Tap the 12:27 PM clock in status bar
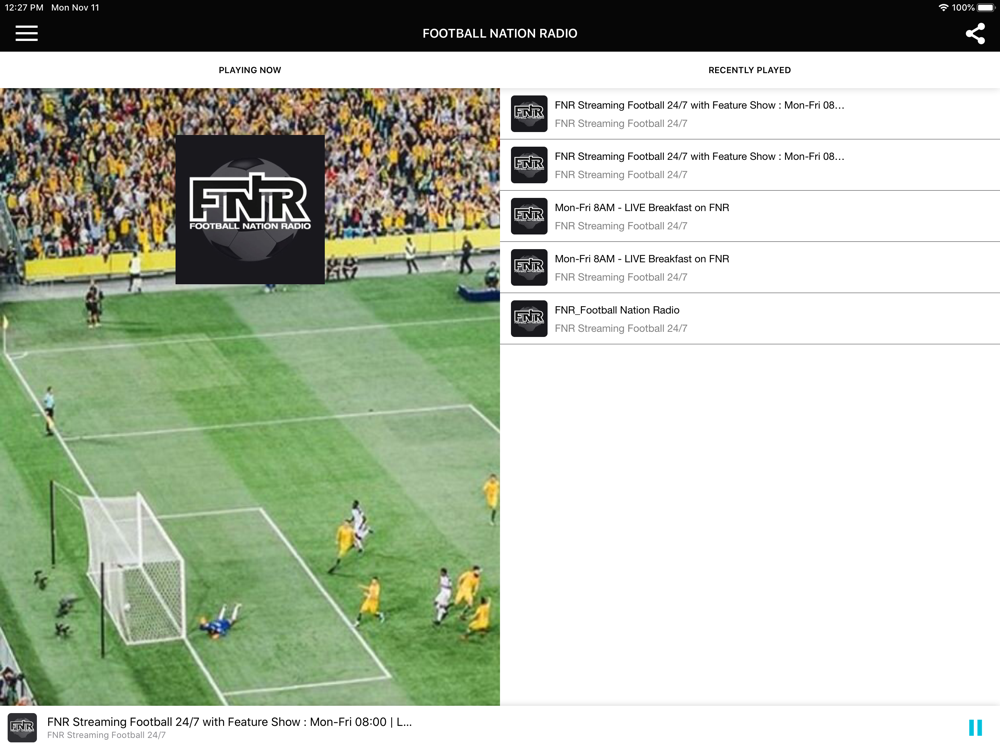The width and height of the screenshot is (1000, 750). (x=24, y=8)
